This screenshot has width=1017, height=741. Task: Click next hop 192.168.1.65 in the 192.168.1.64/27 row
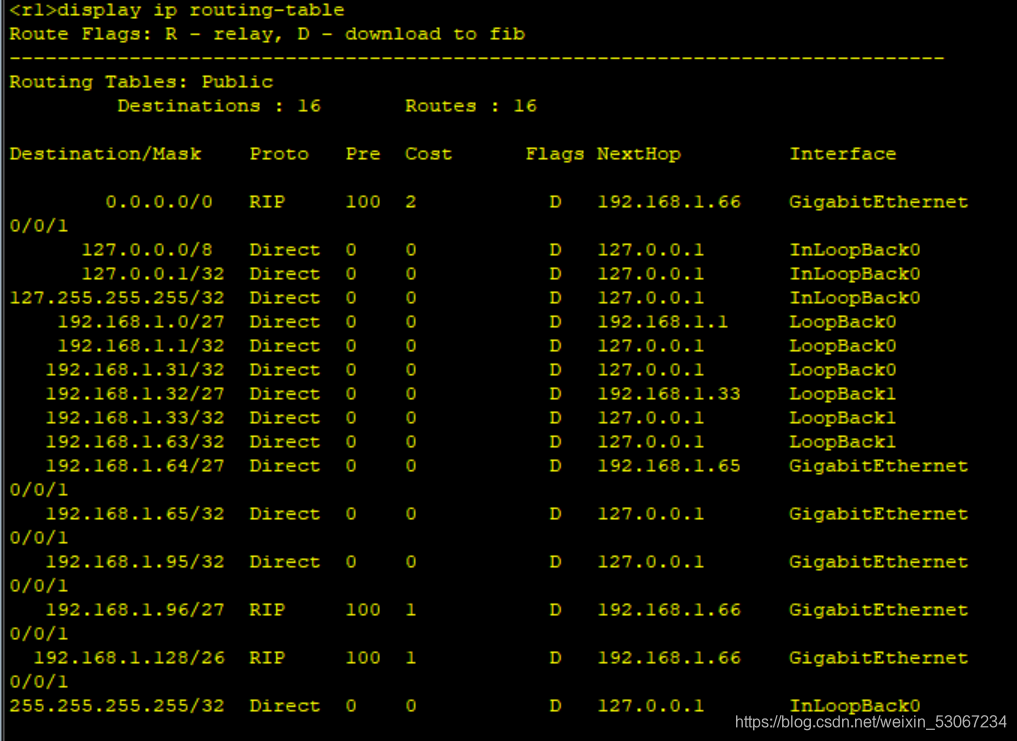tap(669, 466)
